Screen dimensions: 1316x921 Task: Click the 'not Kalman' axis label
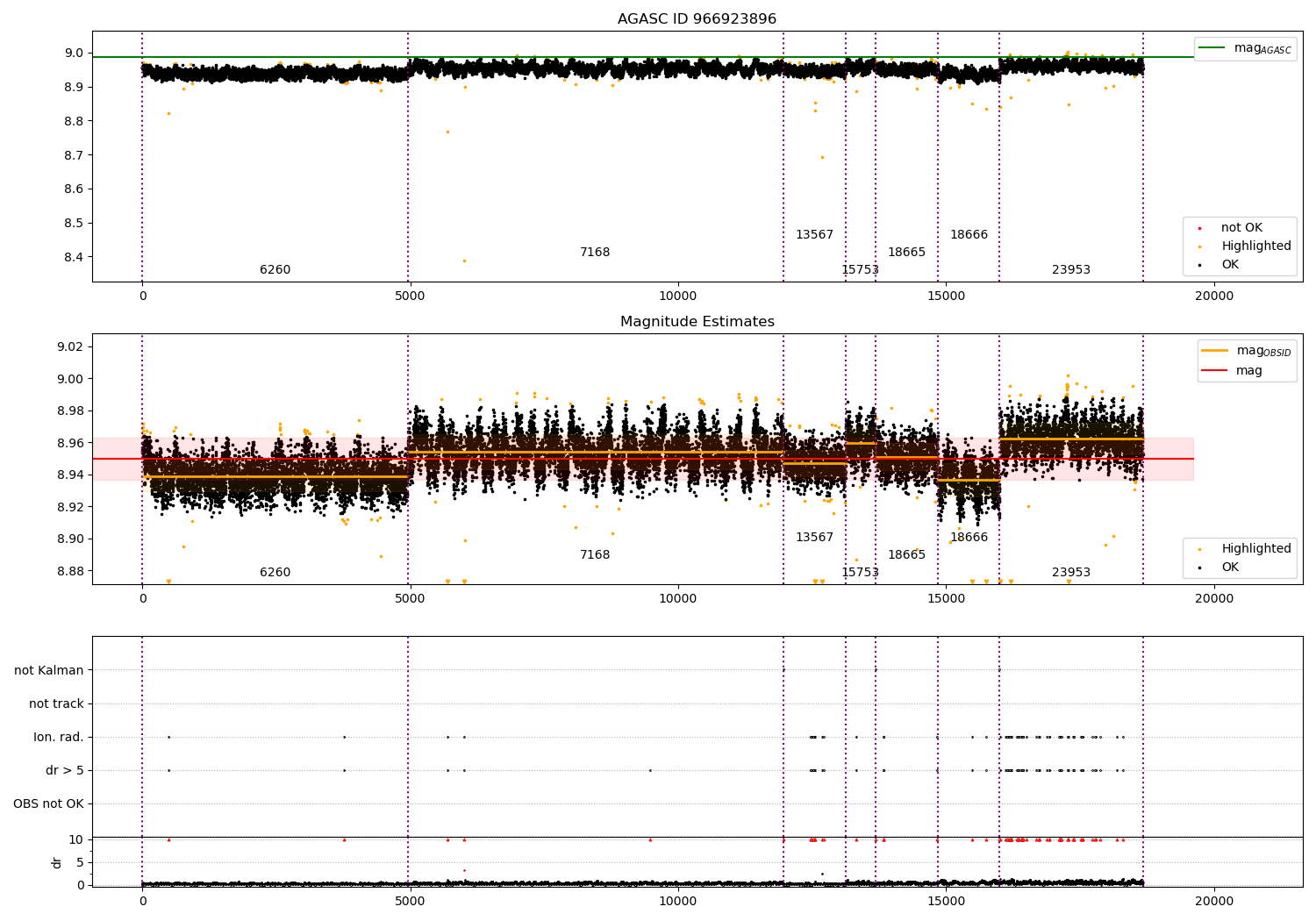click(x=49, y=670)
